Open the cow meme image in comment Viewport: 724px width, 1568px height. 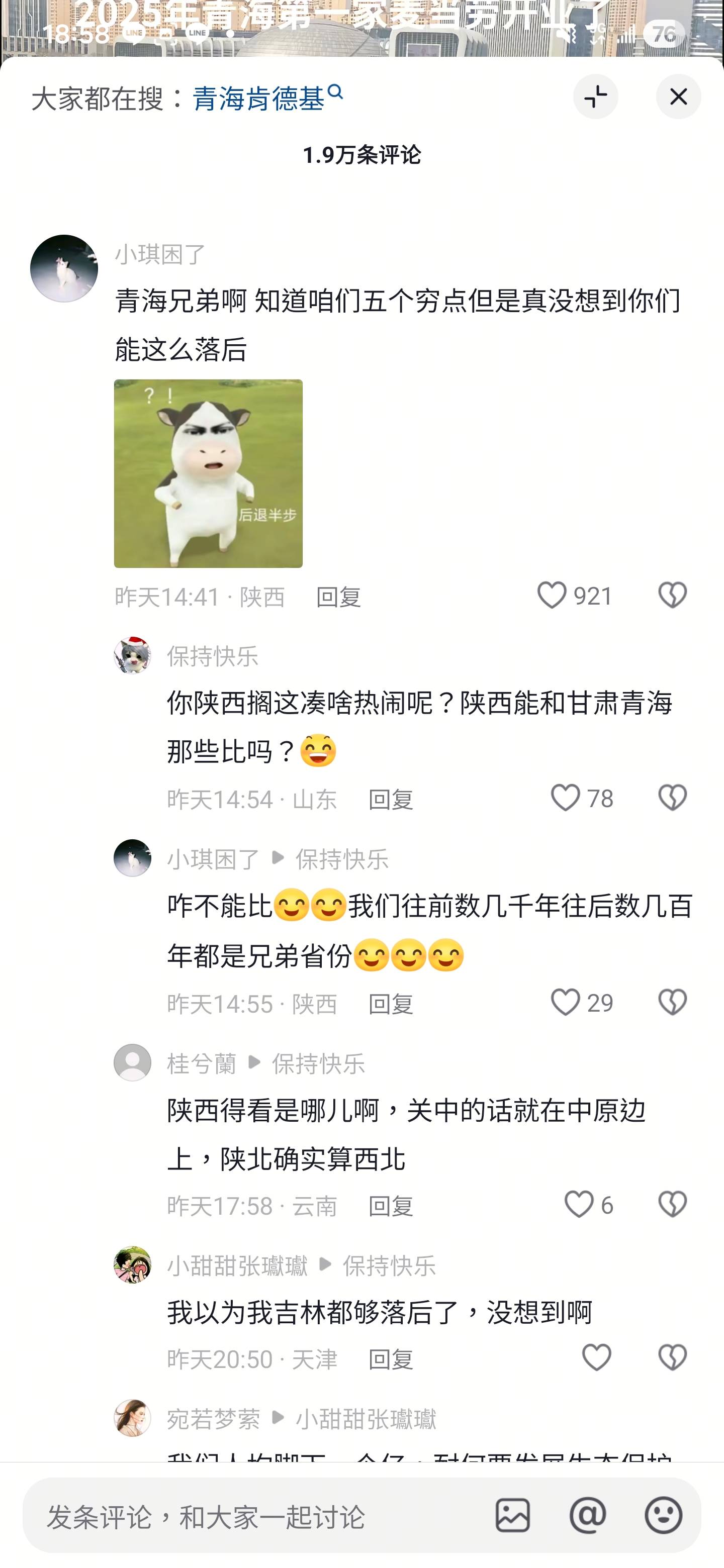[x=208, y=473]
